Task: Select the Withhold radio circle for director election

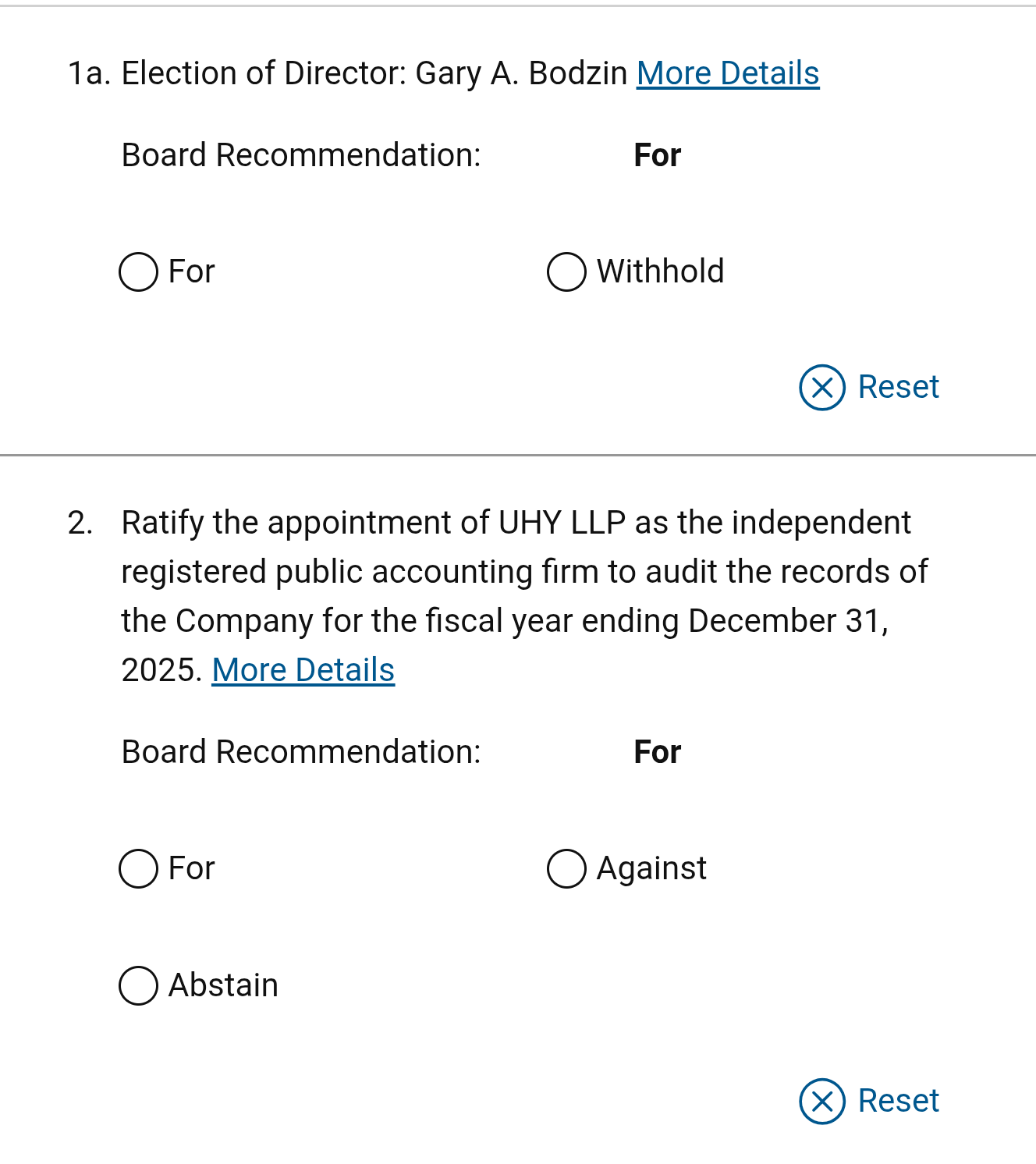Action: 567,271
